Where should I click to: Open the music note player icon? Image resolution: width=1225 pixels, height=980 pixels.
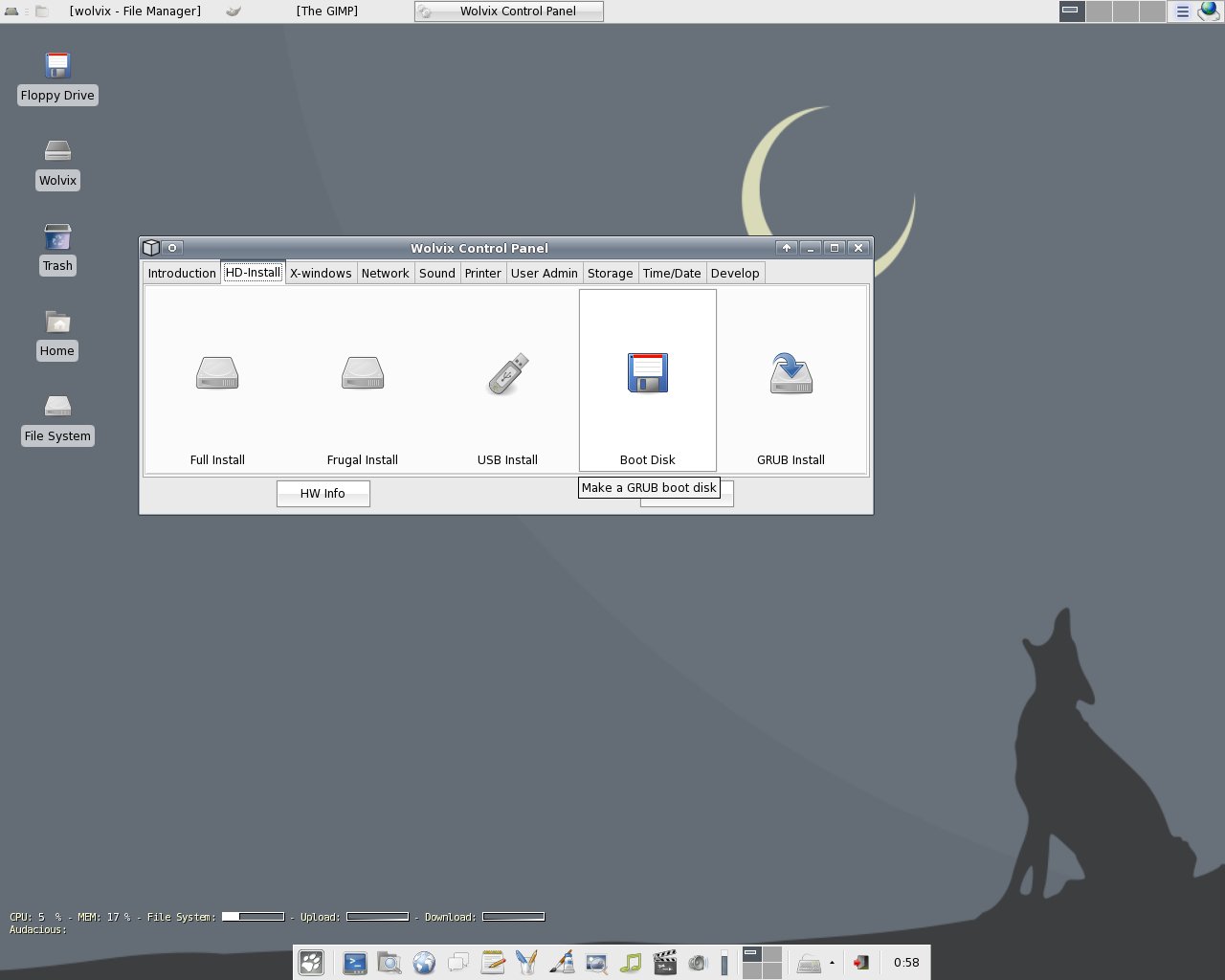(631, 963)
